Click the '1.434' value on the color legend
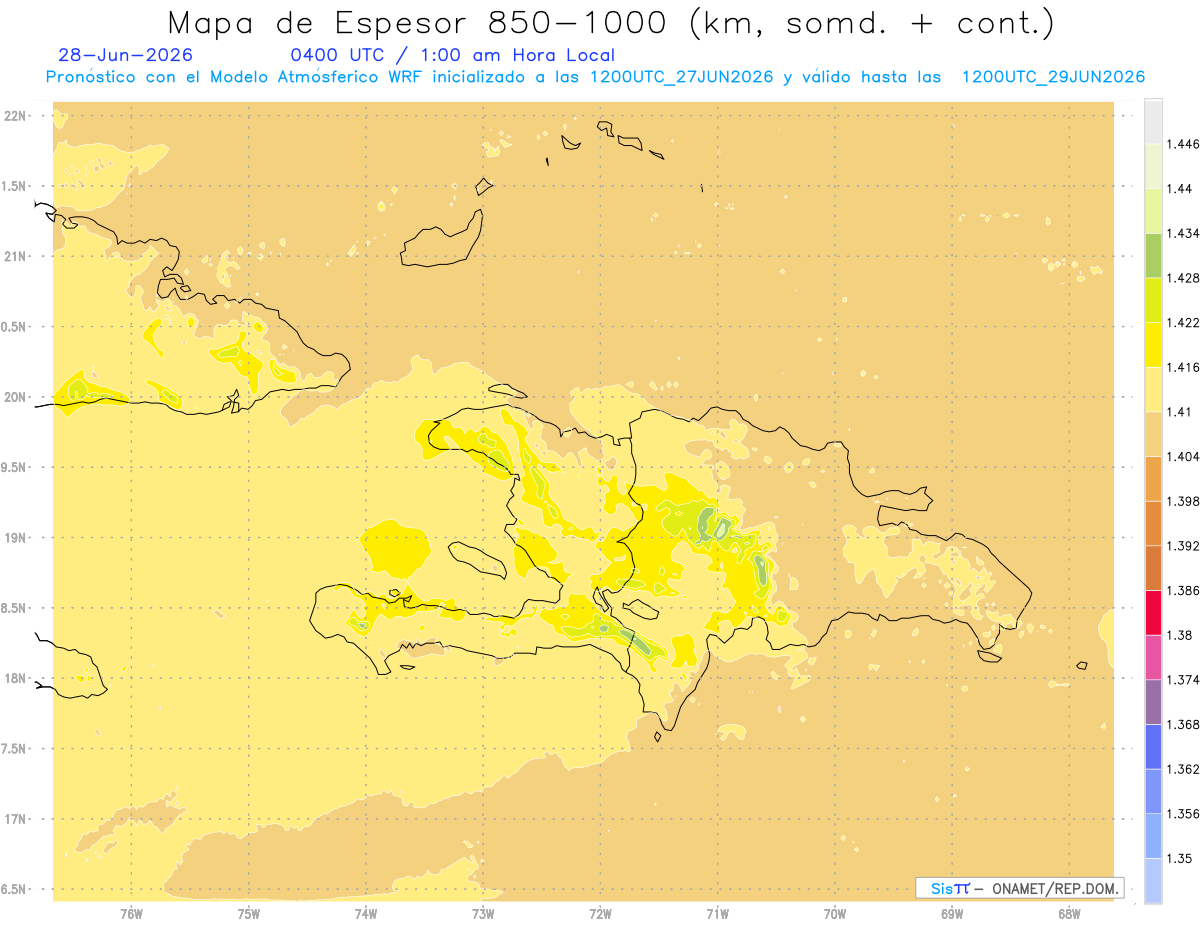1200x927 pixels. point(1184,233)
